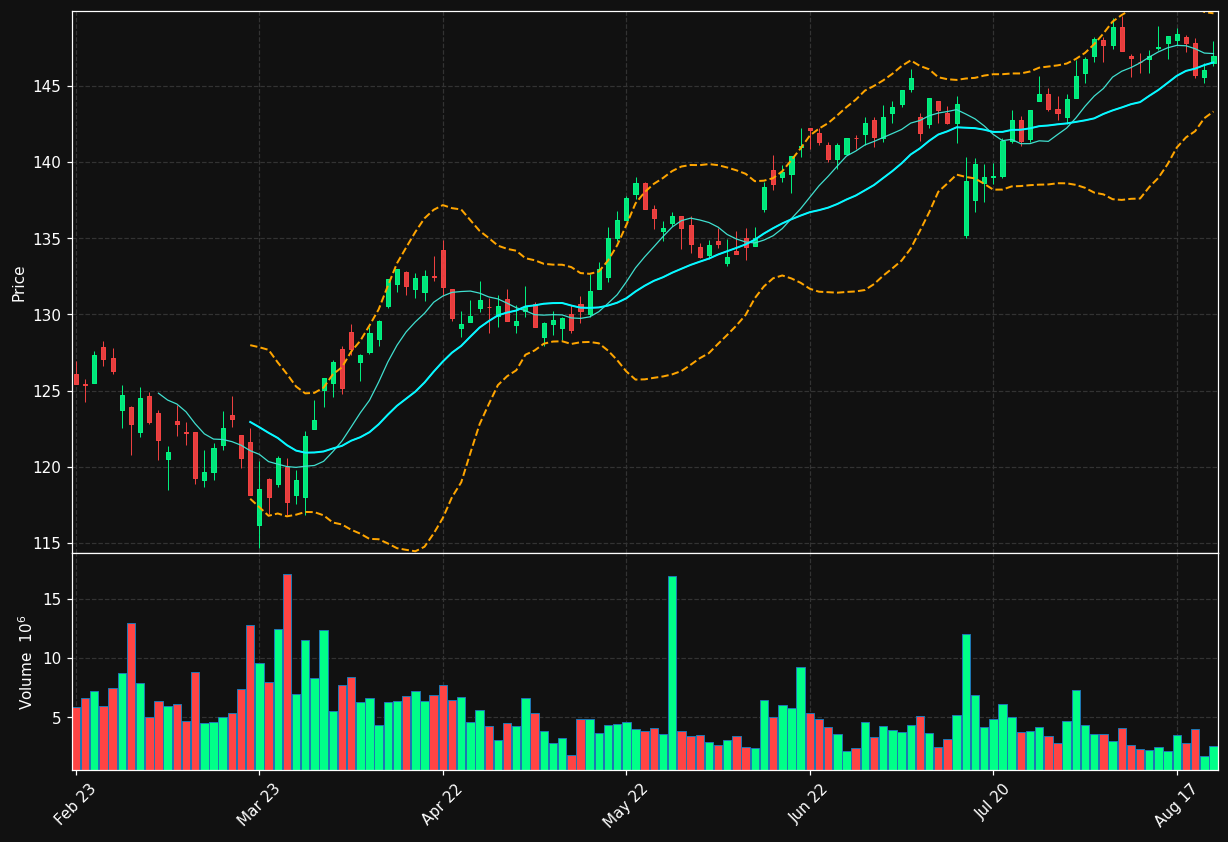The image size is (1228, 842).
Task: Click the 115 price axis label
Action: click(x=48, y=543)
